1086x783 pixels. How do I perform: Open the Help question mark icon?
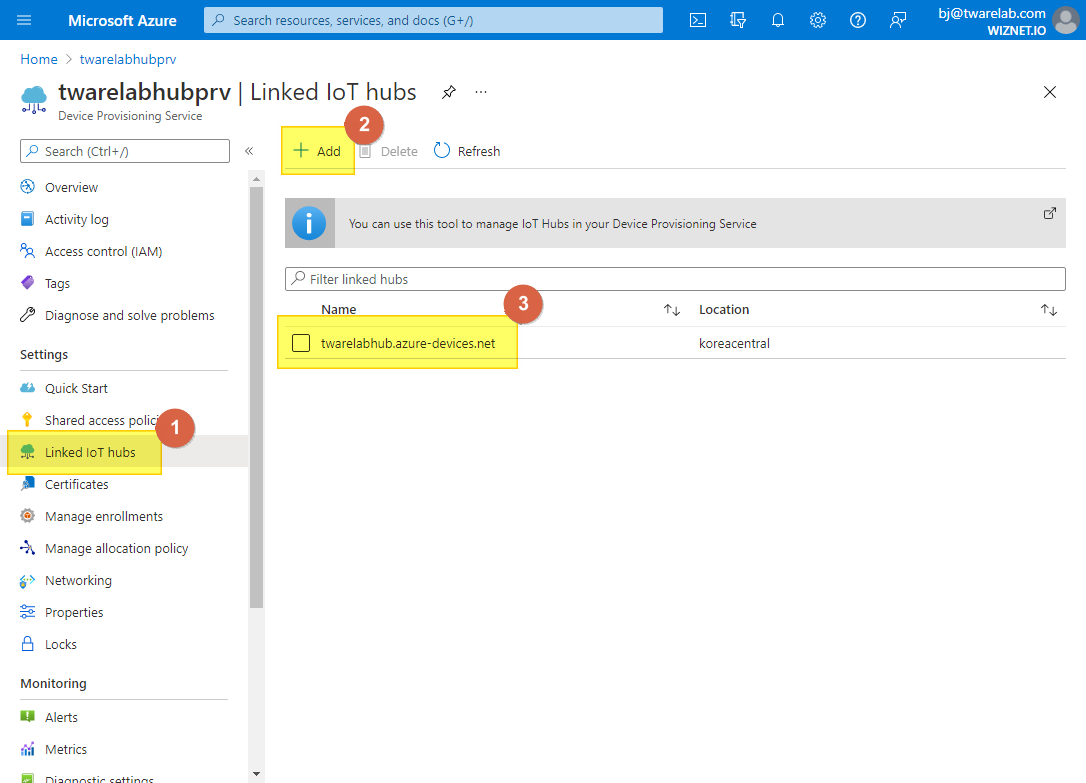coord(857,20)
